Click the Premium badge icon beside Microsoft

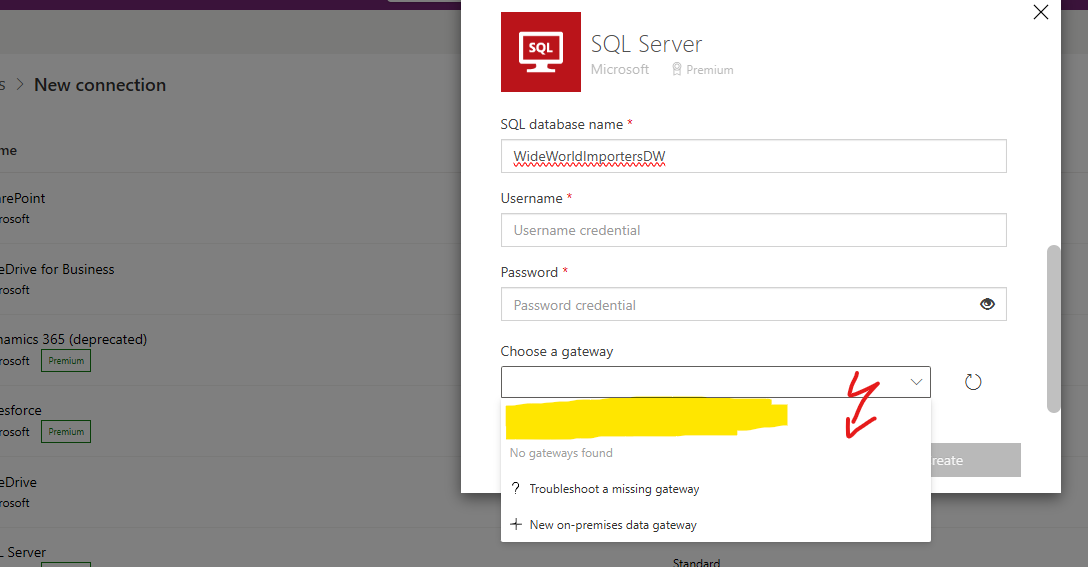click(x=677, y=70)
